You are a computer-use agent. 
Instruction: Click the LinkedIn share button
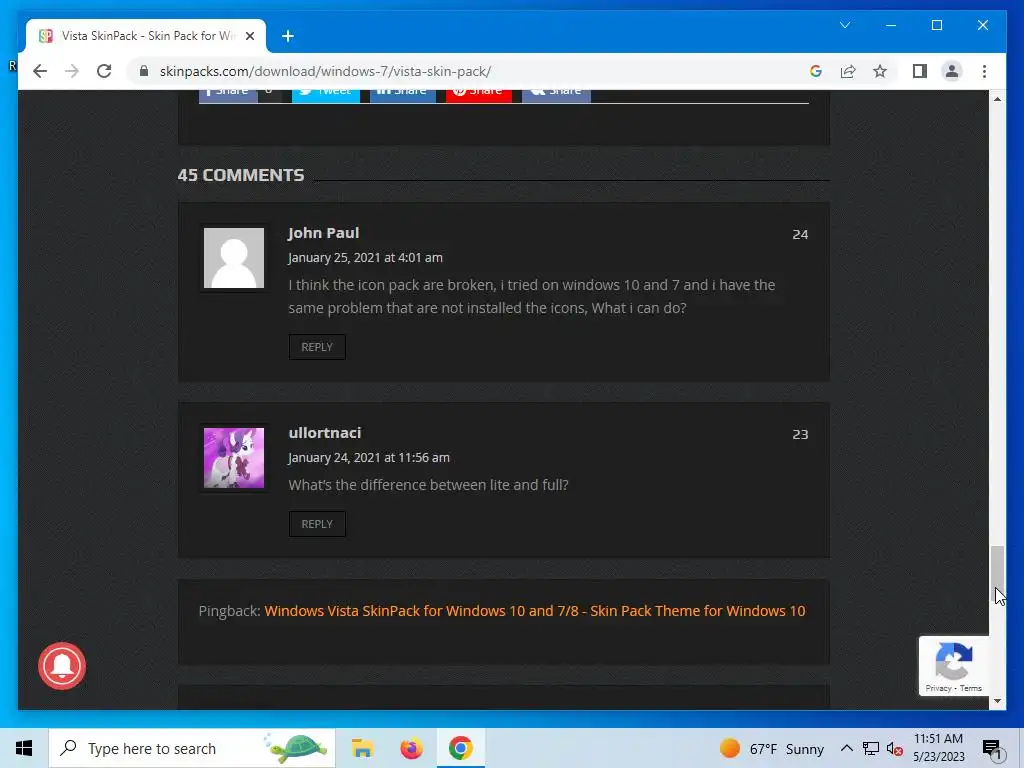[403, 95]
